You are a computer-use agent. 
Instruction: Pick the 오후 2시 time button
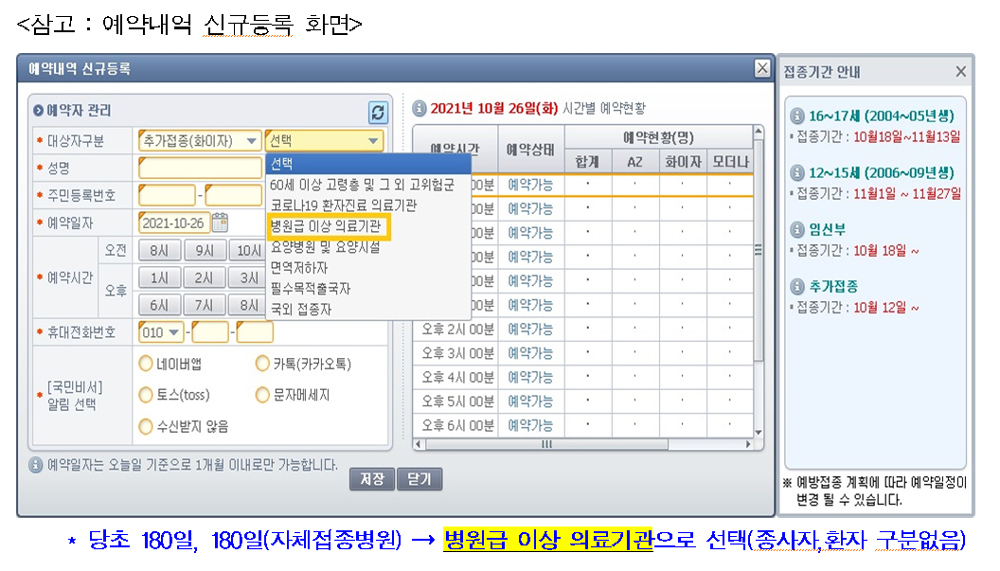click(205, 278)
